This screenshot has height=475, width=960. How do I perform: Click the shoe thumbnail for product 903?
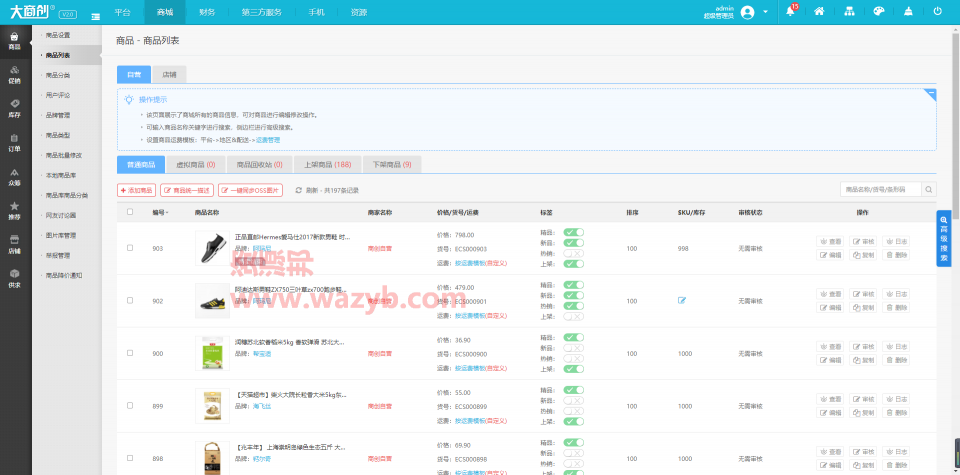(x=212, y=248)
